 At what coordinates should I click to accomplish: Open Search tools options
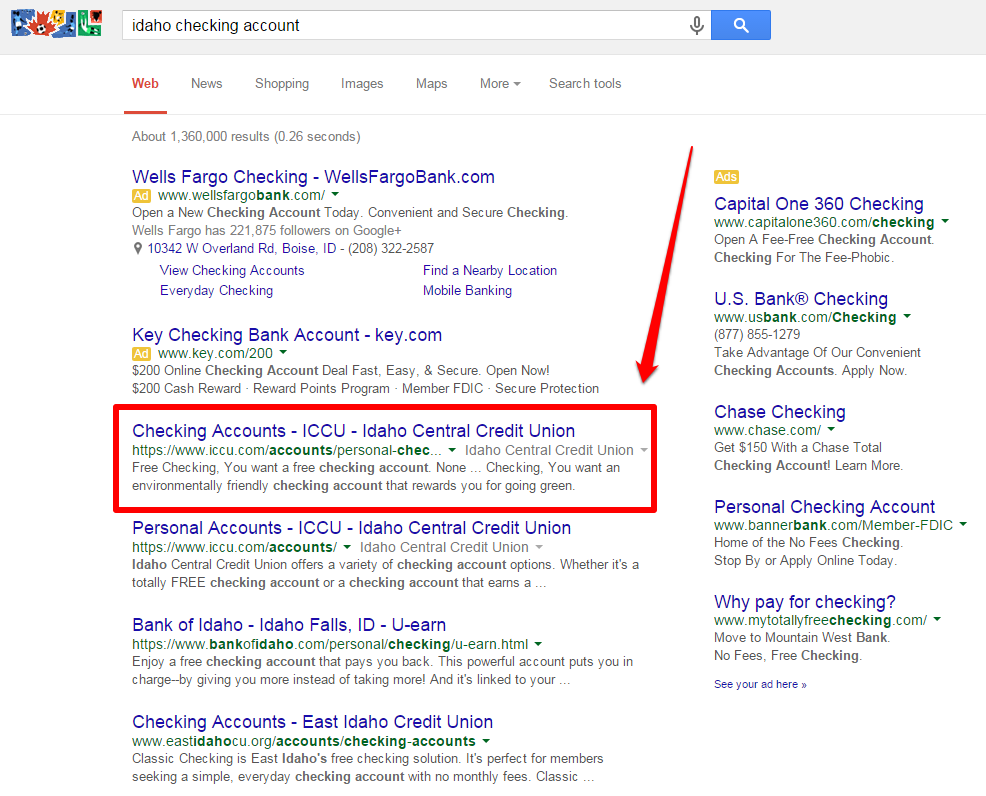click(x=585, y=84)
